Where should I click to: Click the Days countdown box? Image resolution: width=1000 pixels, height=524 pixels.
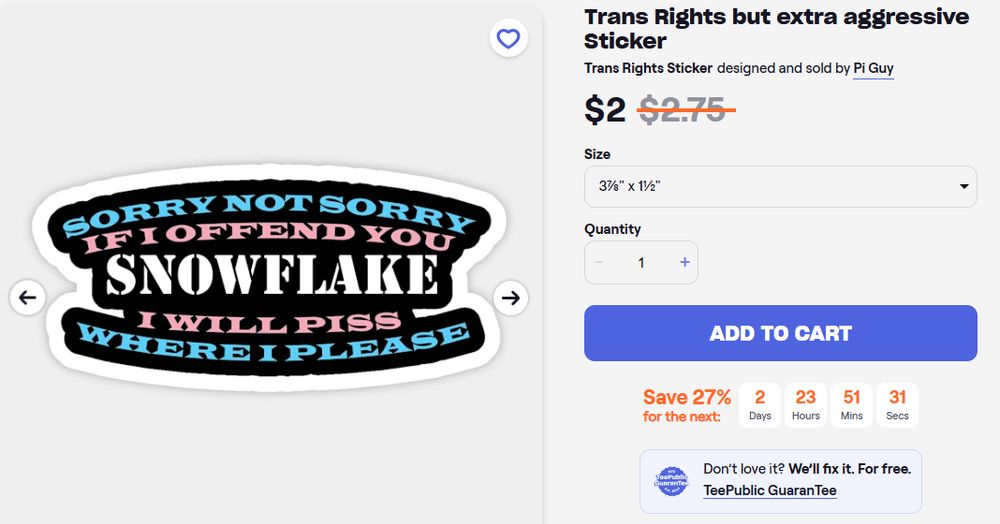pyautogui.click(x=760, y=405)
